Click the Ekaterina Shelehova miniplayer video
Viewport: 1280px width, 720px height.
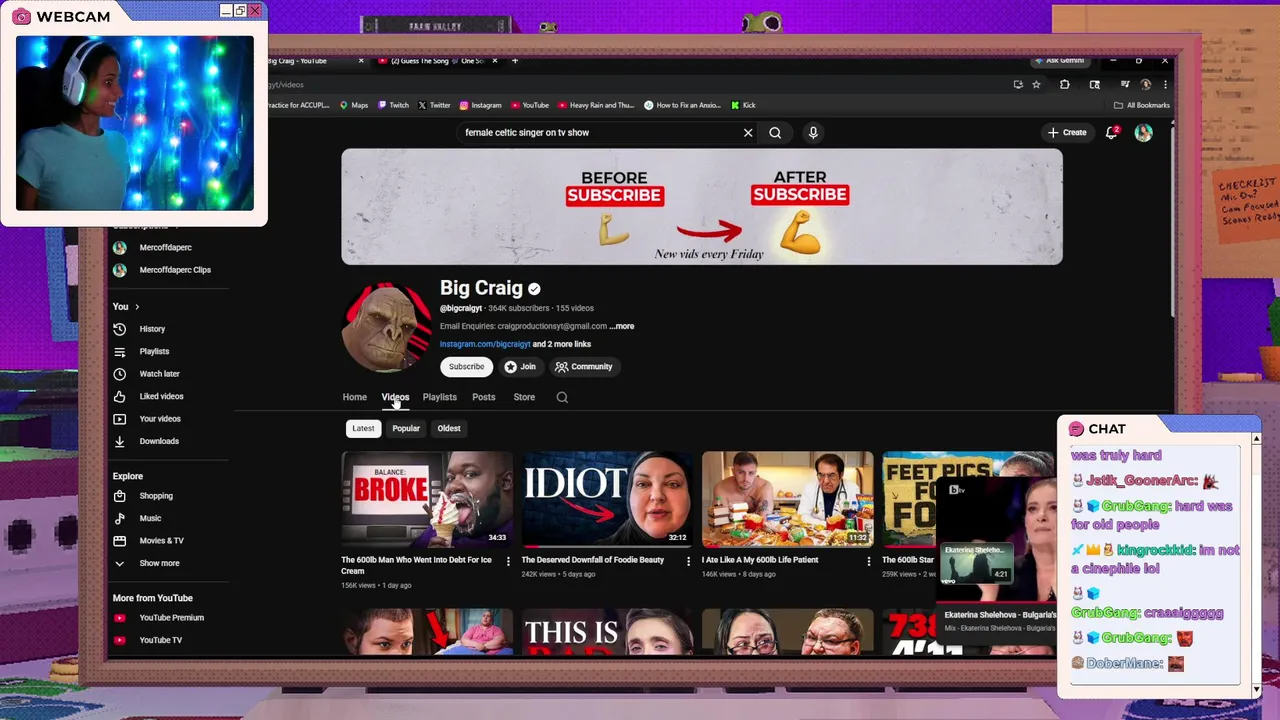point(995,541)
